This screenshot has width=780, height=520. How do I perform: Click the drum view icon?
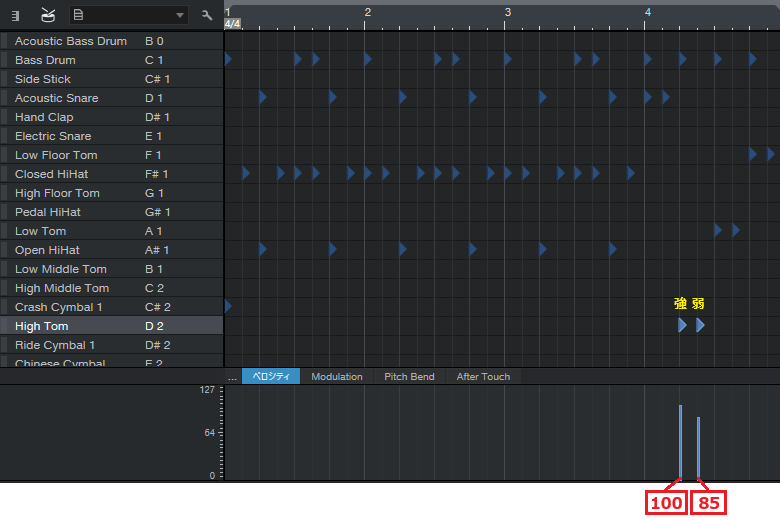pos(48,15)
